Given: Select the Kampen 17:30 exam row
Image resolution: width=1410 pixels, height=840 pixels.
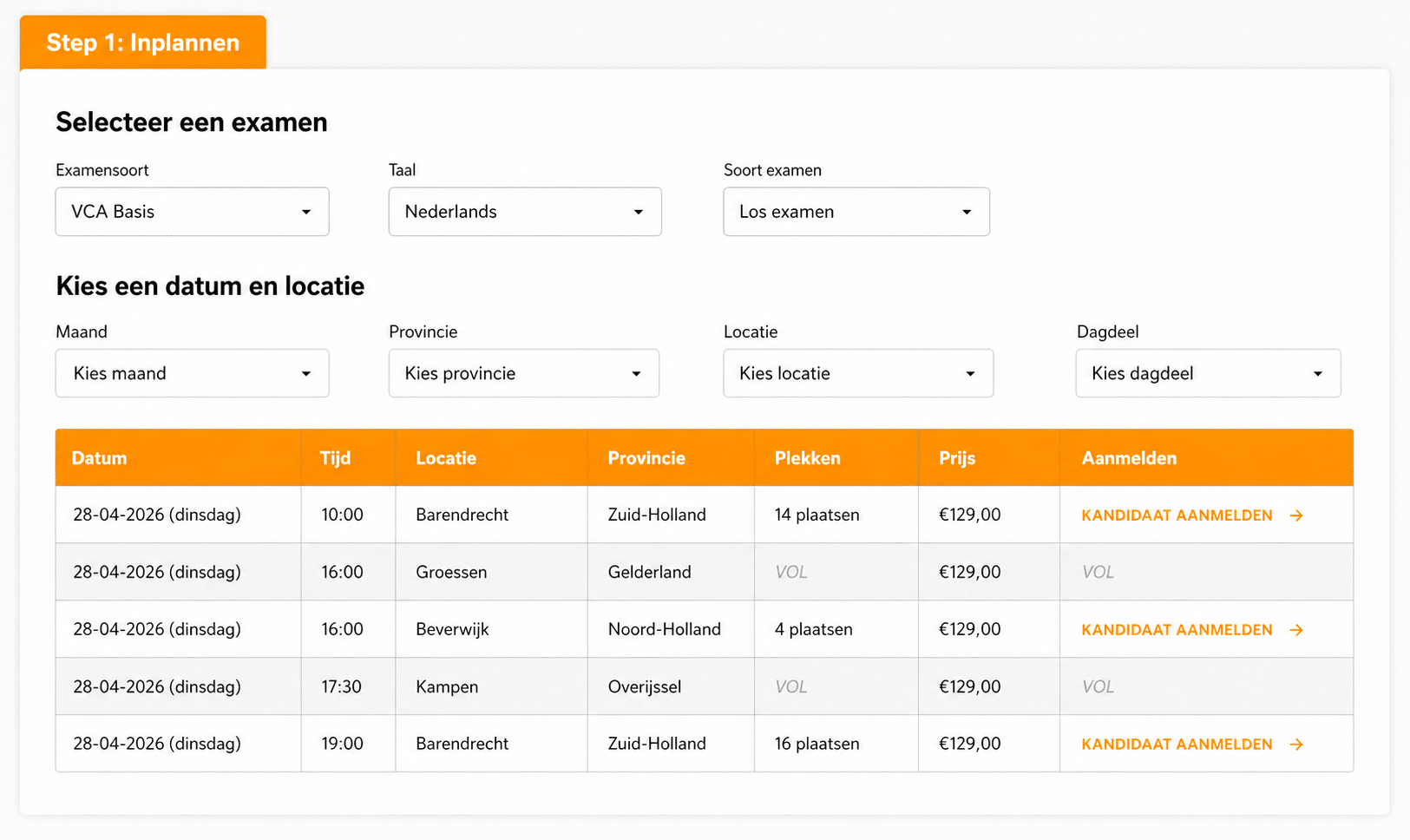Looking at the screenshot, I should pyautogui.click(x=447, y=686).
